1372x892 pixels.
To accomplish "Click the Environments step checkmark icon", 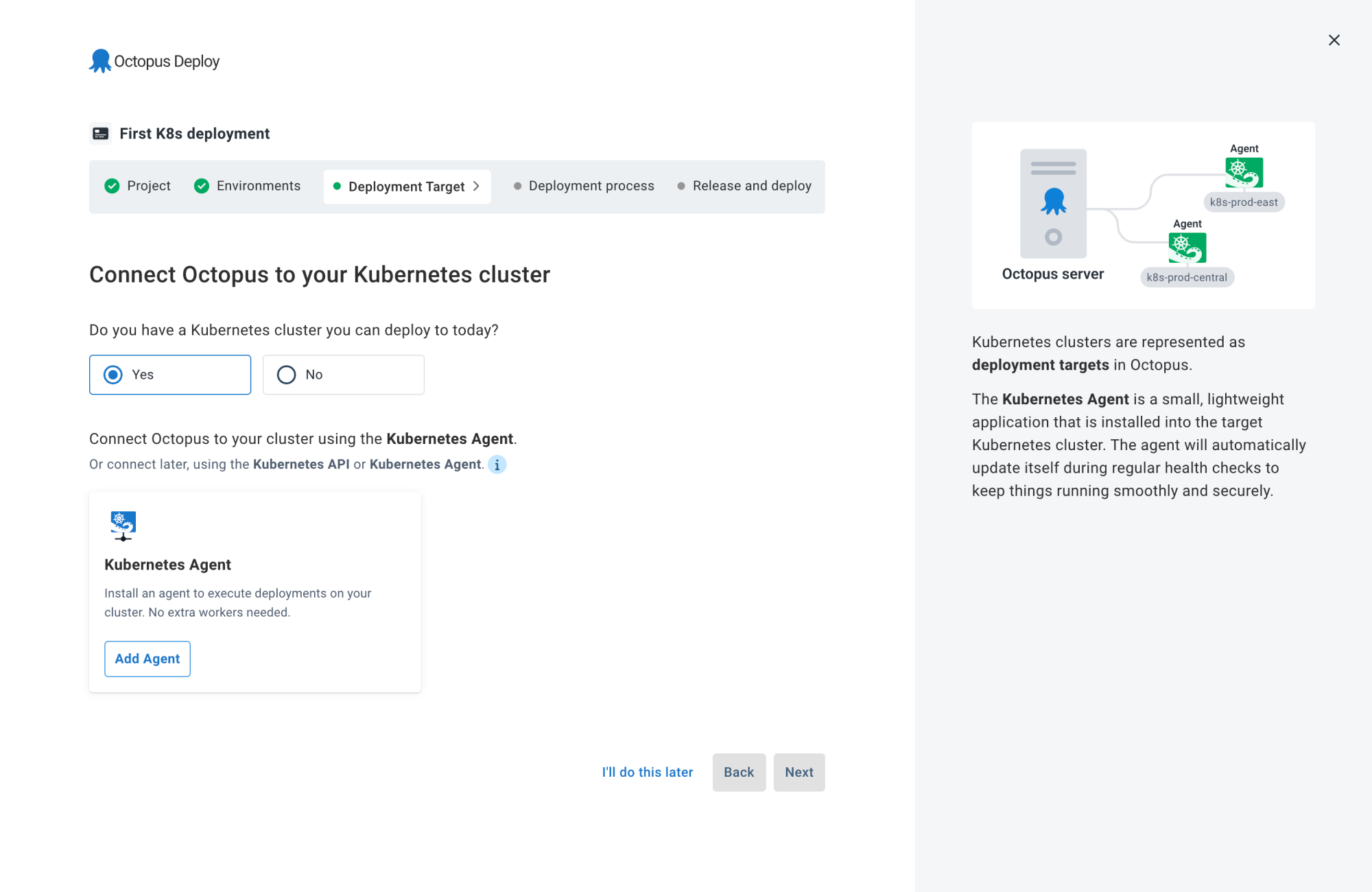I will [203, 185].
